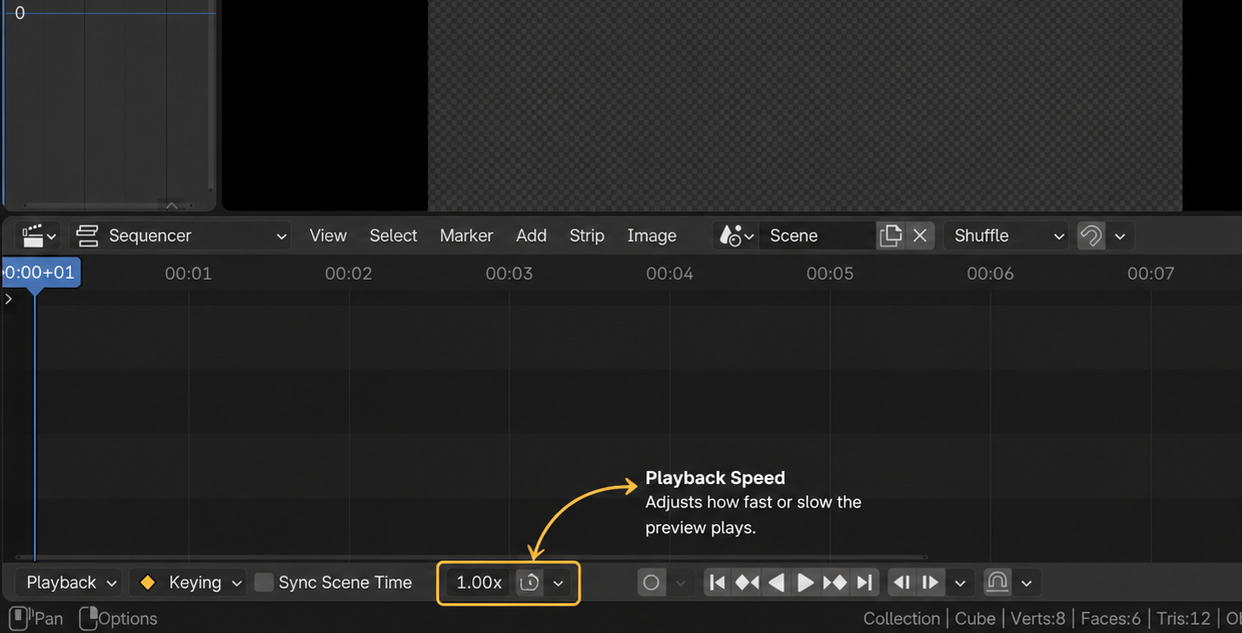1242x633 pixels.
Task: Open the Image menu
Action: tap(652, 236)
